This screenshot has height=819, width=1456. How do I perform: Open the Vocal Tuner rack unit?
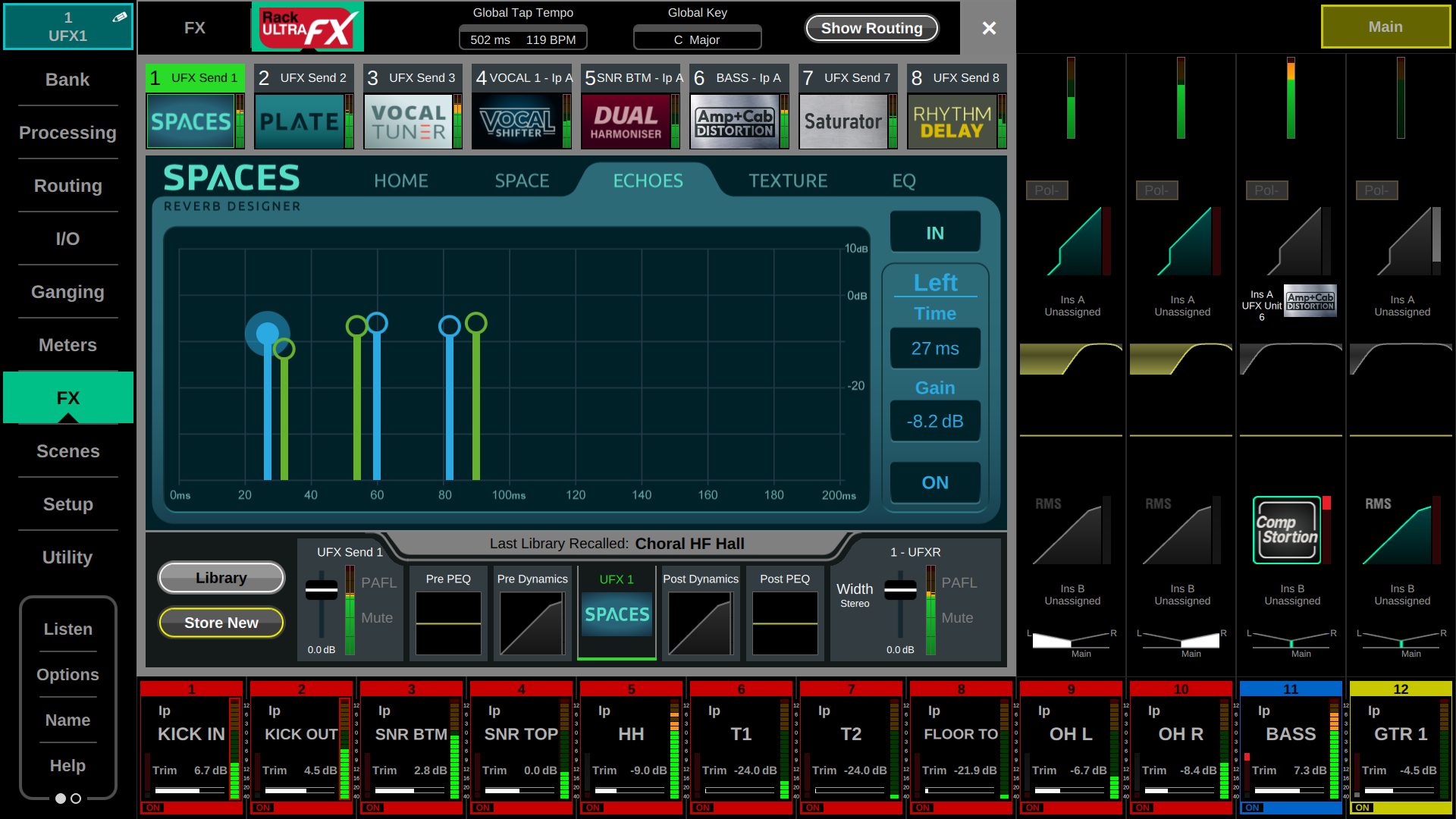coord(408,121)
